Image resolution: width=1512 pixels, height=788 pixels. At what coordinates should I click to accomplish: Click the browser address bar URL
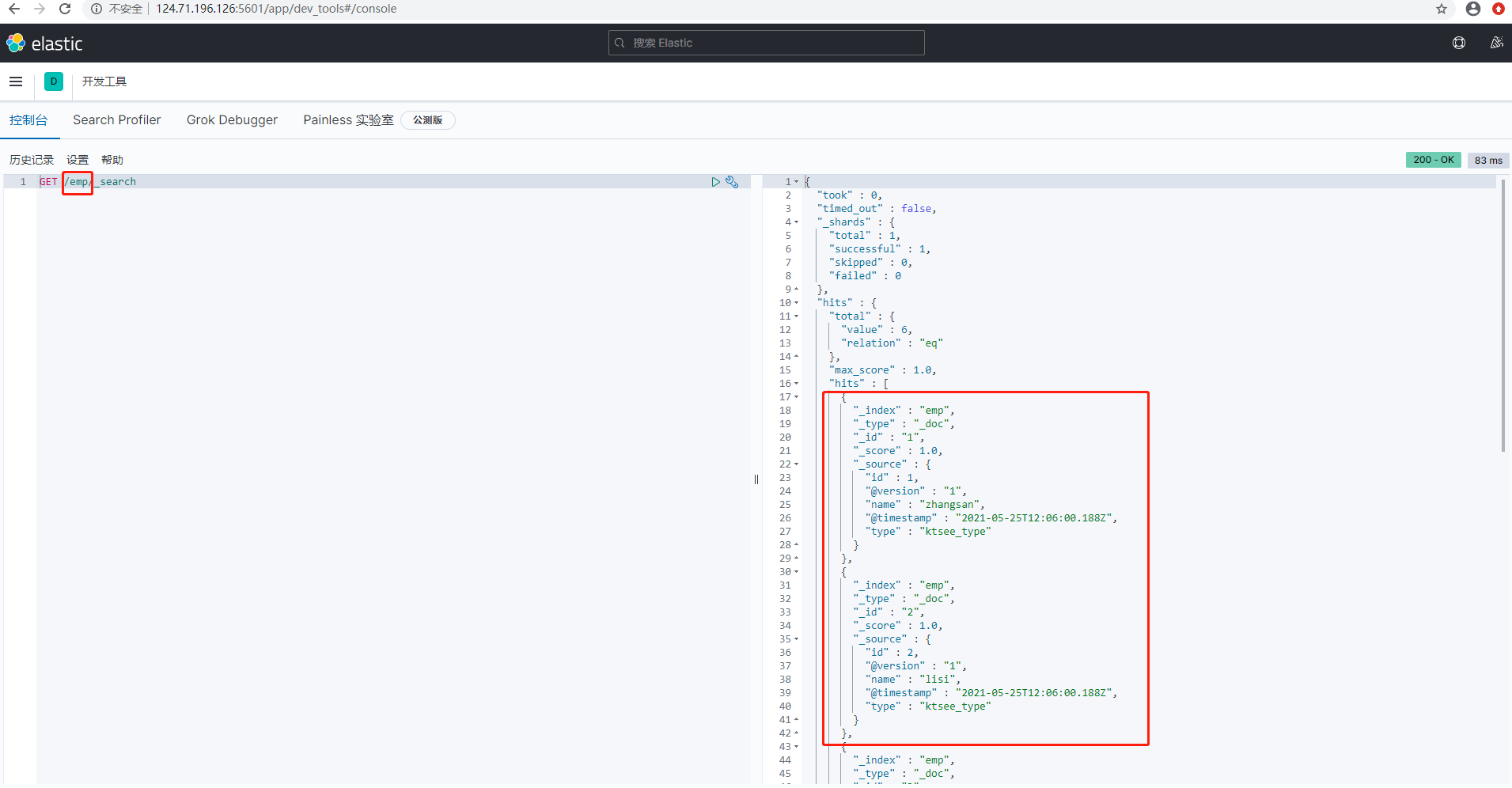[276, 9]
